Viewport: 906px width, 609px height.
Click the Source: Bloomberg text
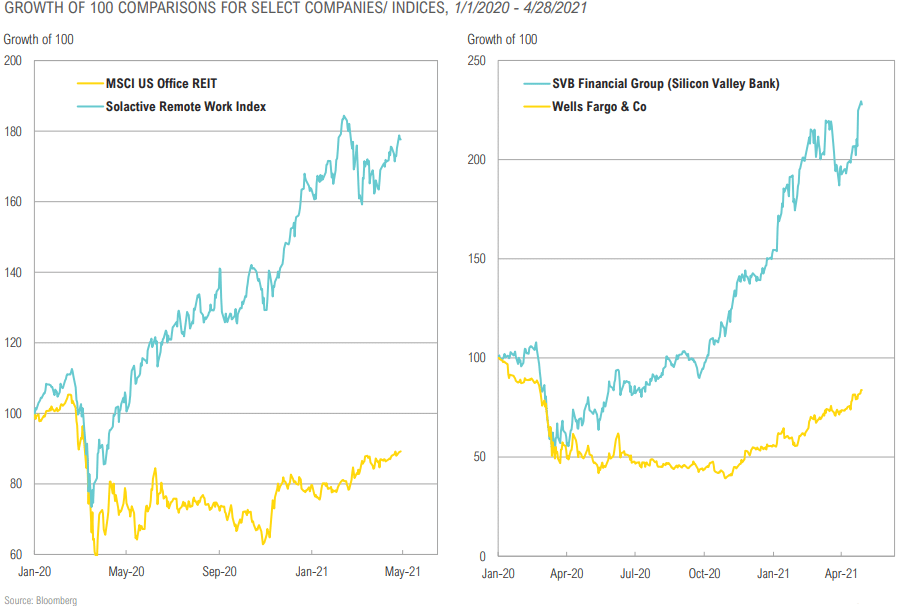click(x=40, y=600)
